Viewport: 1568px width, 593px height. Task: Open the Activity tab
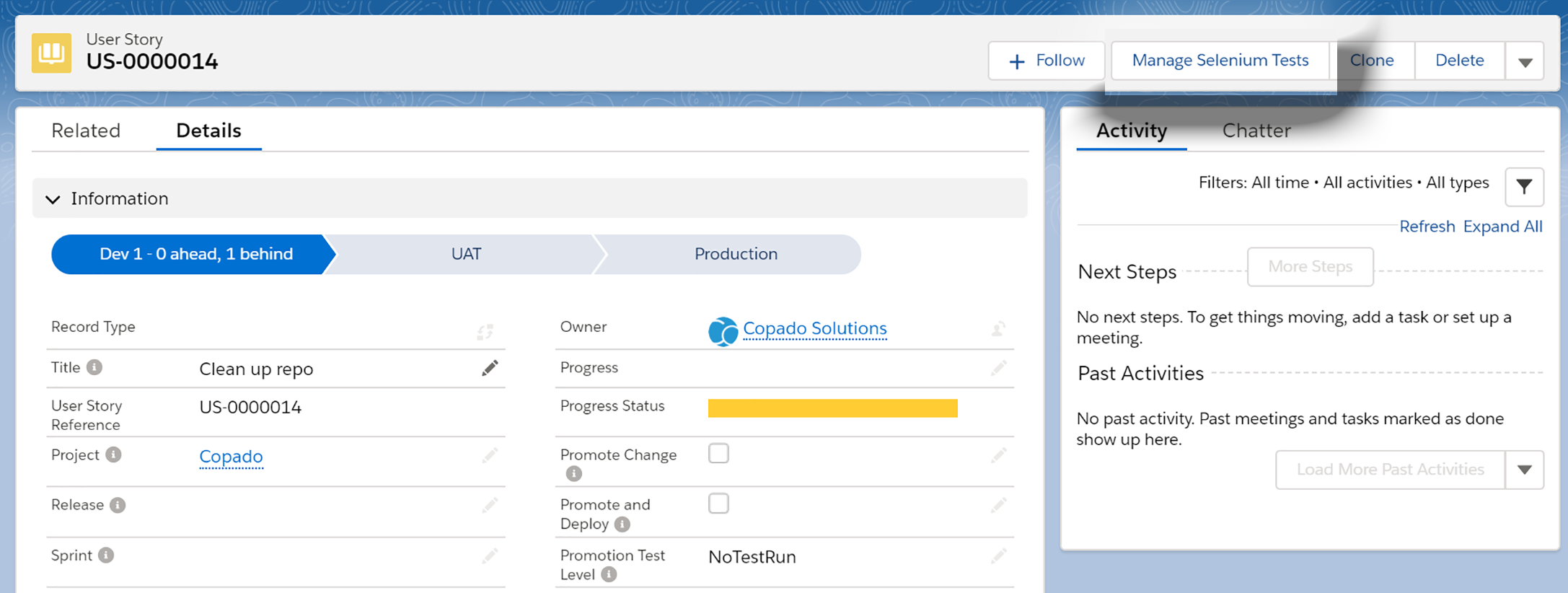click(x=1132, y=131)
